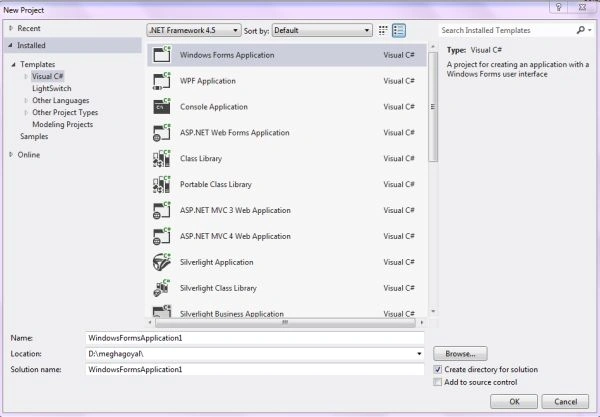Screen dimensions: 600x417
Task: Click the Solution name input field
Action: point(254,369)
